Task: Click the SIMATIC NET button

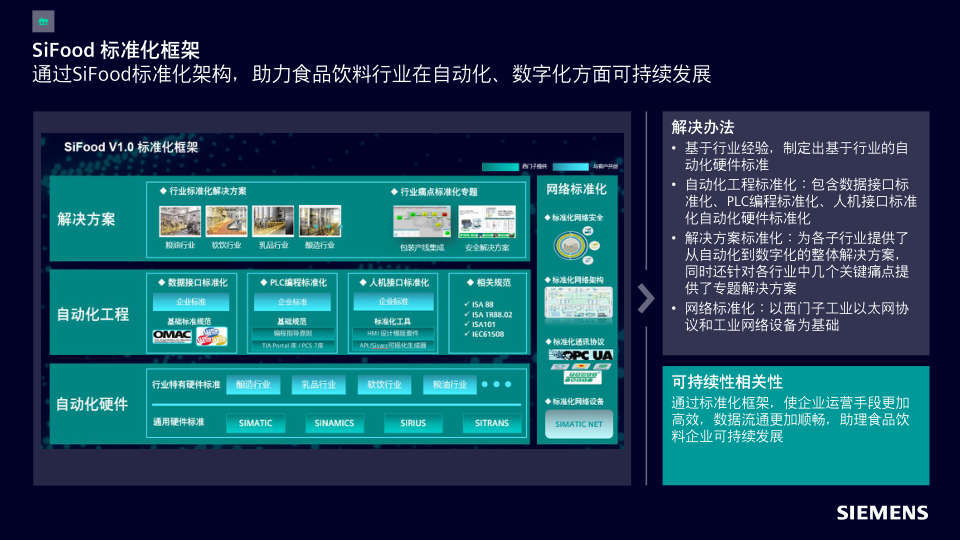Action: [579, 424]
